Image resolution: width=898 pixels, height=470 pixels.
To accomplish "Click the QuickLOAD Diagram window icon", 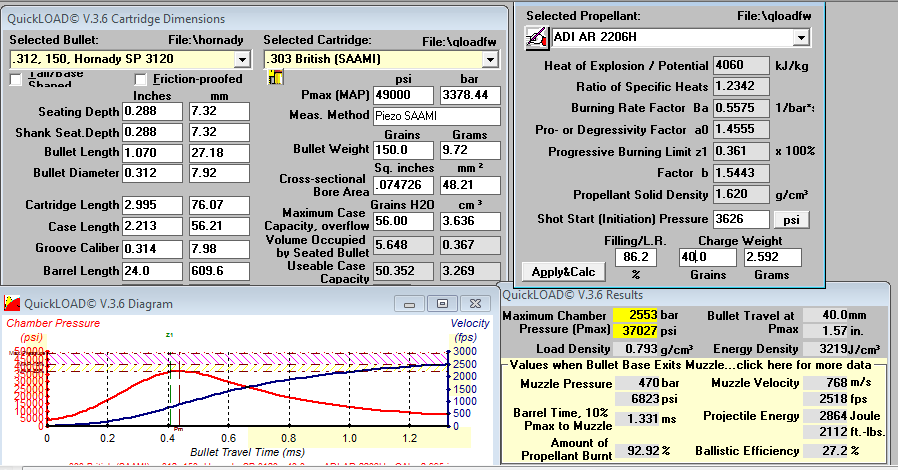I will click(x=12, y=303).
